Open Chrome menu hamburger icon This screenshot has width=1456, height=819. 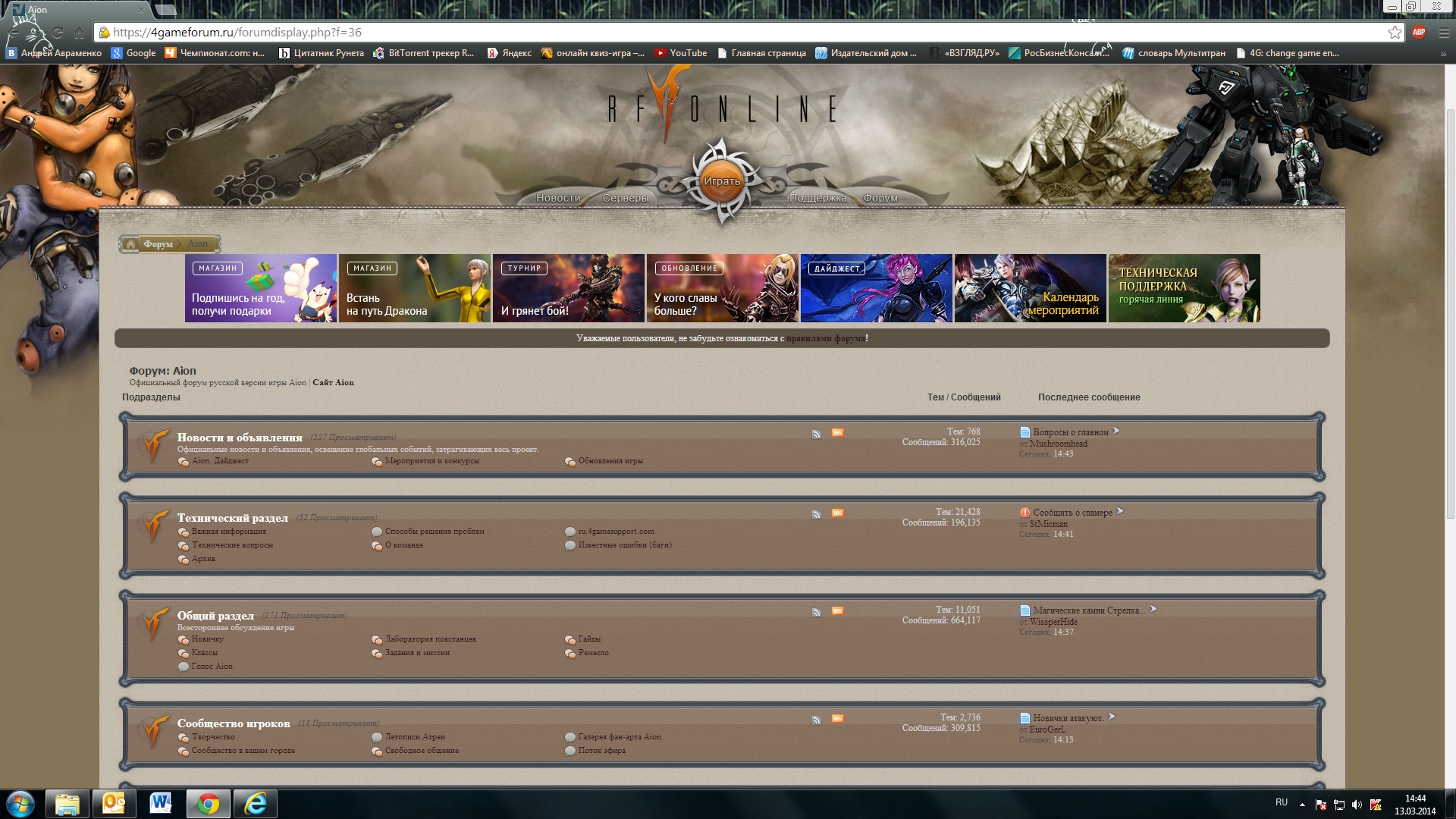pyautogui.click(x=1444, y=33)
